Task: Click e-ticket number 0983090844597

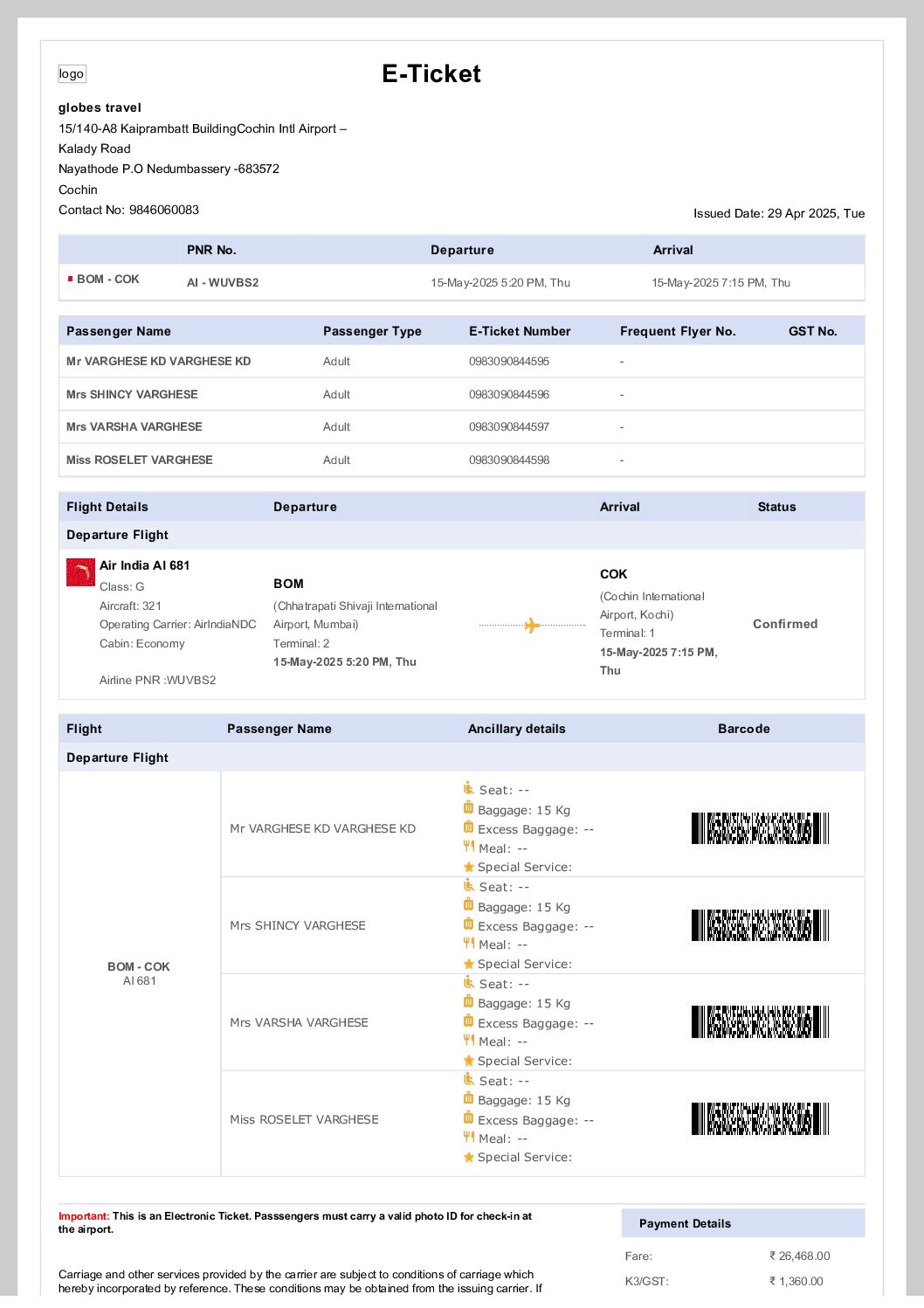Action: coord(509,426)
